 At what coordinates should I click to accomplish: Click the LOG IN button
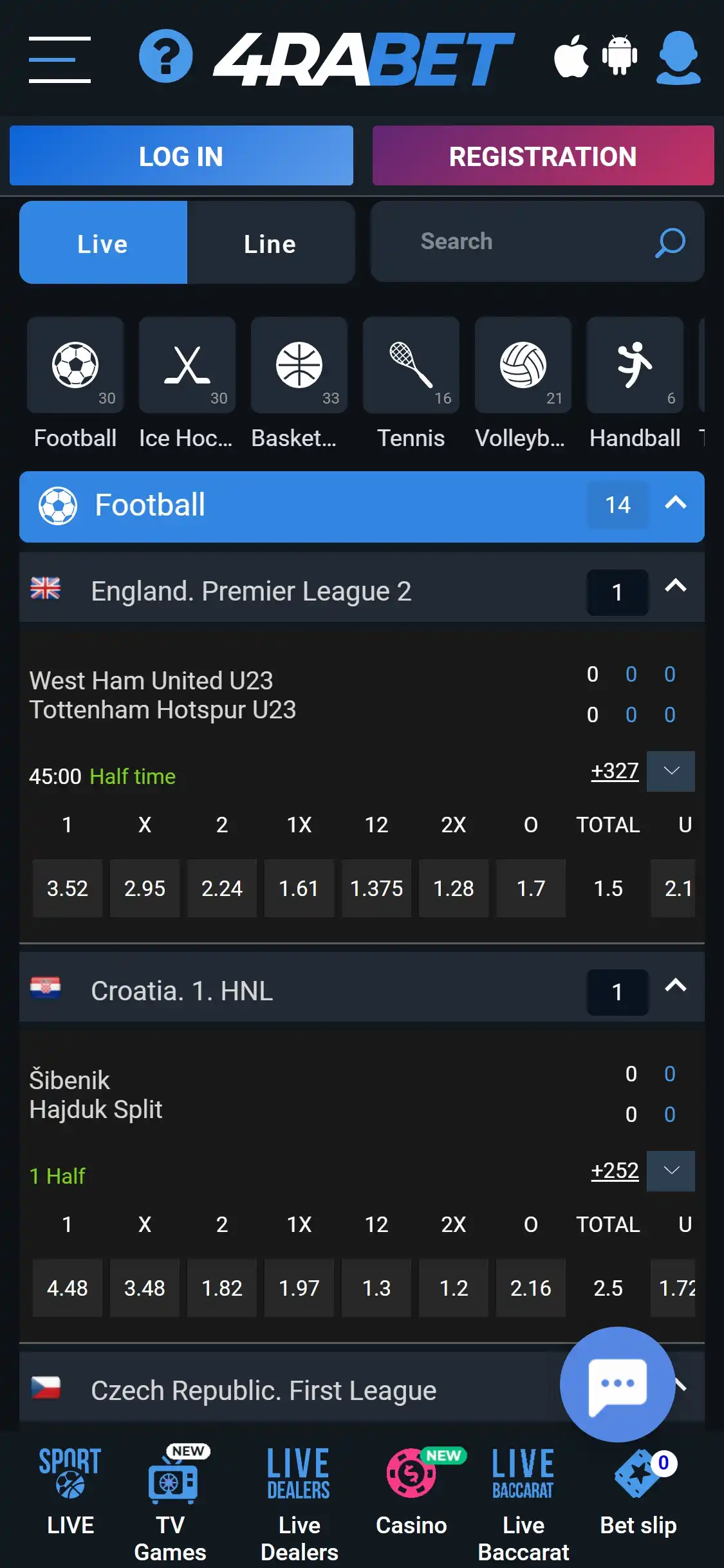181,156
